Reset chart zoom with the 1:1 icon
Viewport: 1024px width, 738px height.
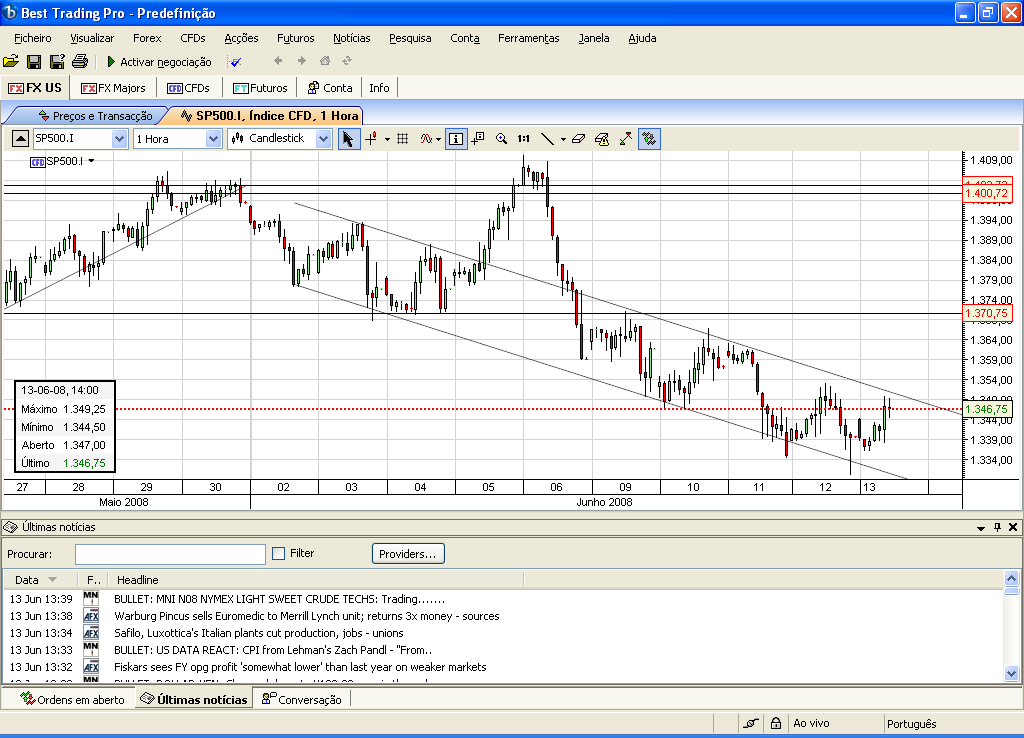pos(524,138)
